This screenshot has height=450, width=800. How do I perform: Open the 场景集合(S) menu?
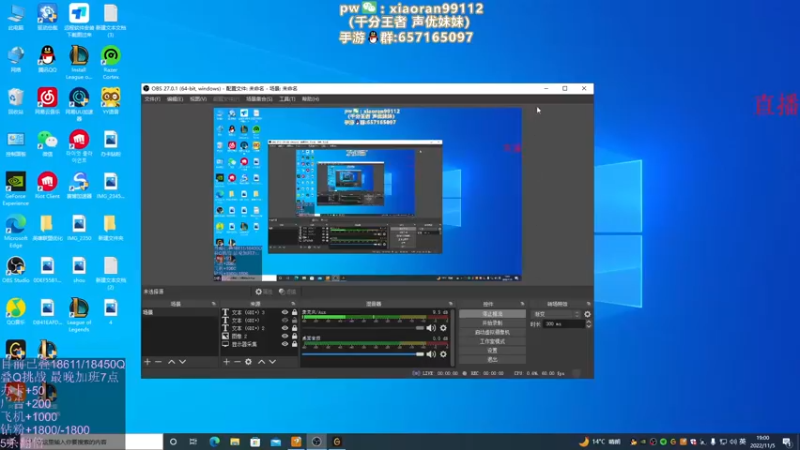pyautogui.click(x=259, y=99)
